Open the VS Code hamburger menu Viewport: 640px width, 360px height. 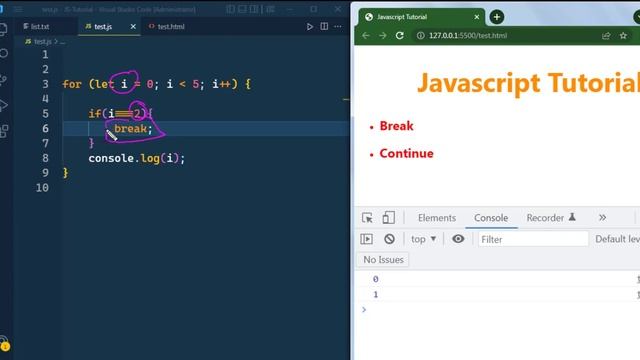click(18, 9)
